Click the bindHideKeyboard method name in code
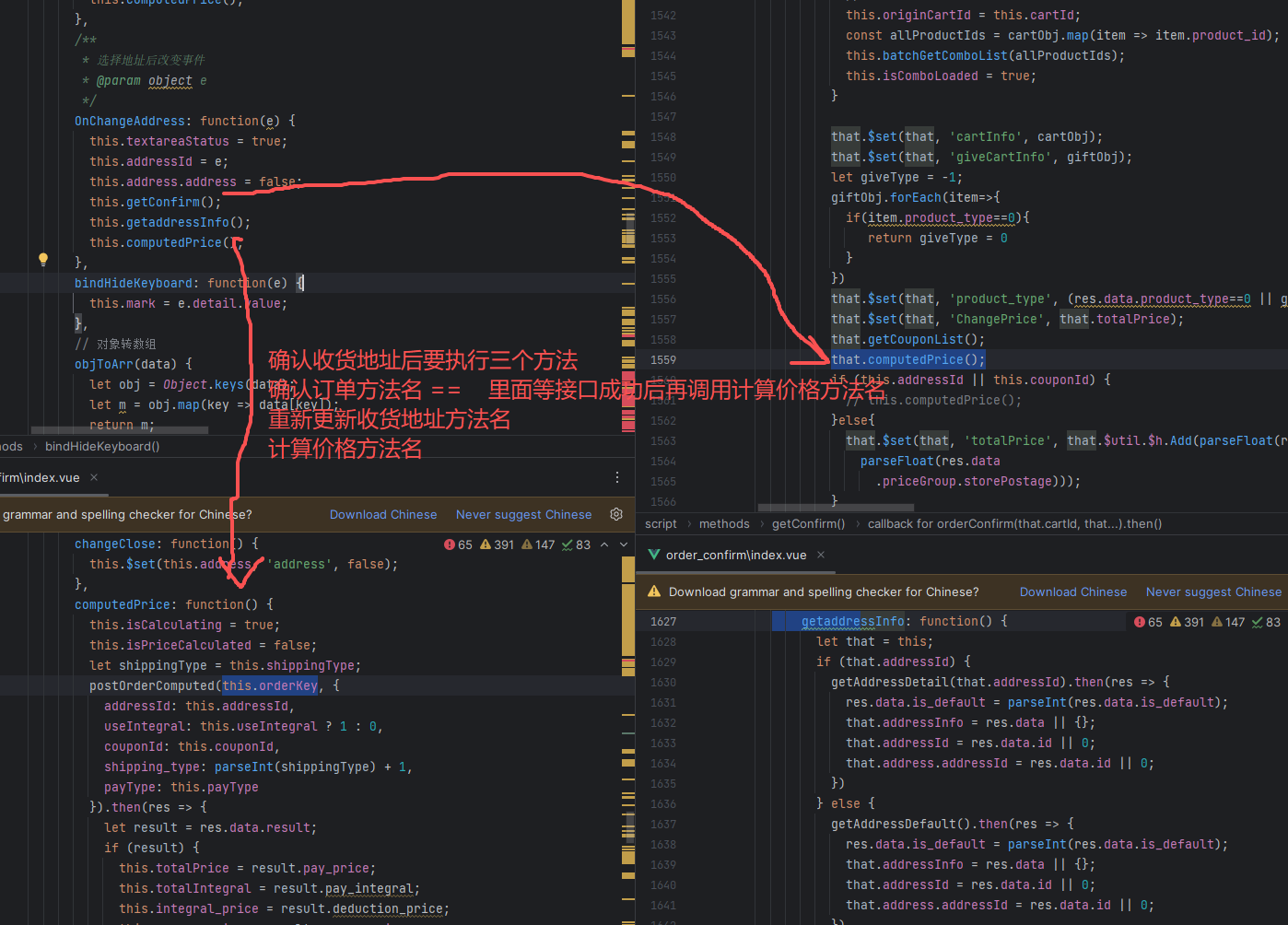 (134, 283)
